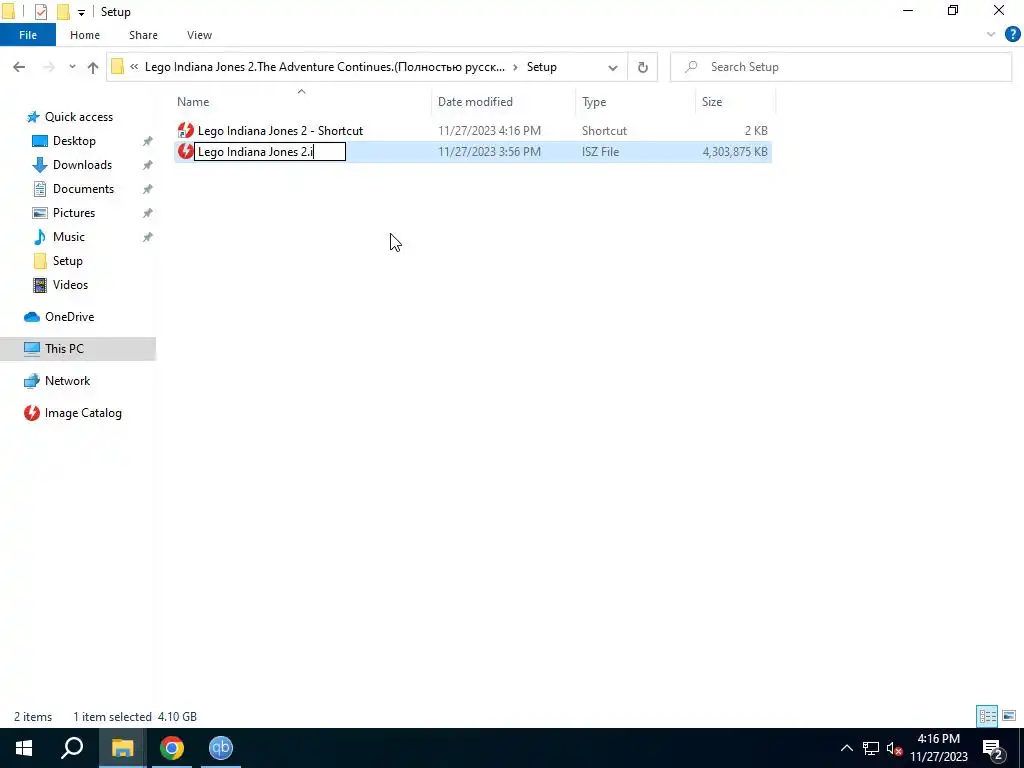Open qBittorrent from taskbar

(x=221, y=748)
